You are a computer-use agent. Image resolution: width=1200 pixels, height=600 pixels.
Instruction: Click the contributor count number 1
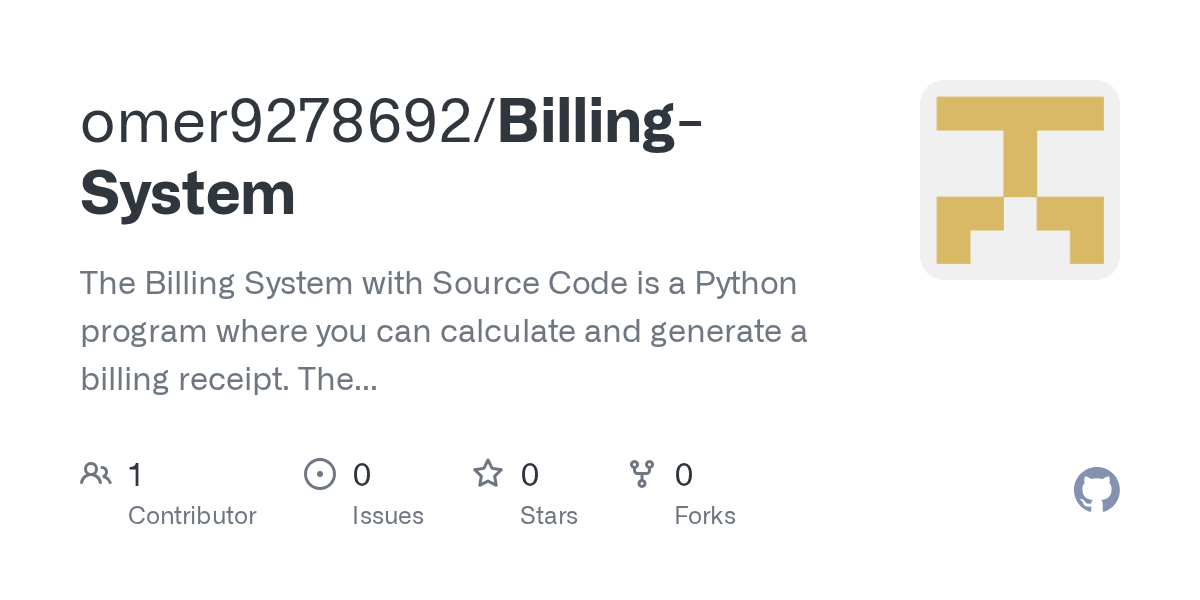click(135, 474)
